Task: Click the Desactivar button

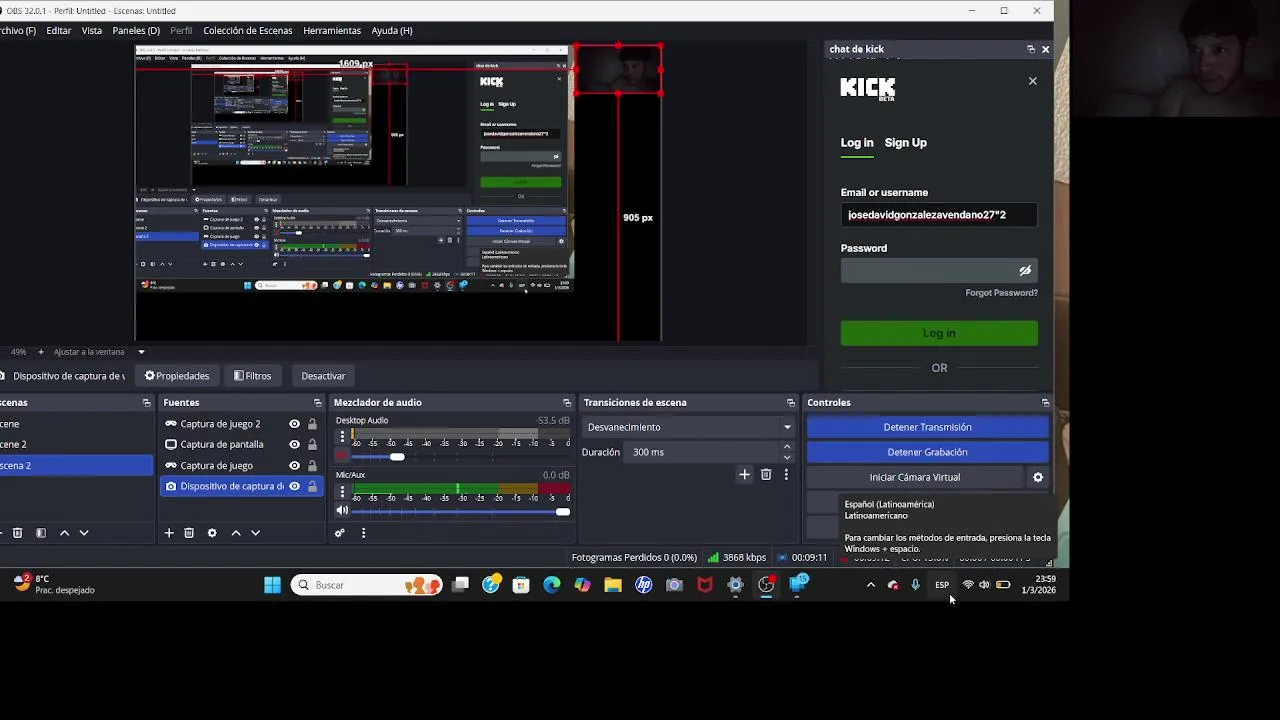Action: 323,376
